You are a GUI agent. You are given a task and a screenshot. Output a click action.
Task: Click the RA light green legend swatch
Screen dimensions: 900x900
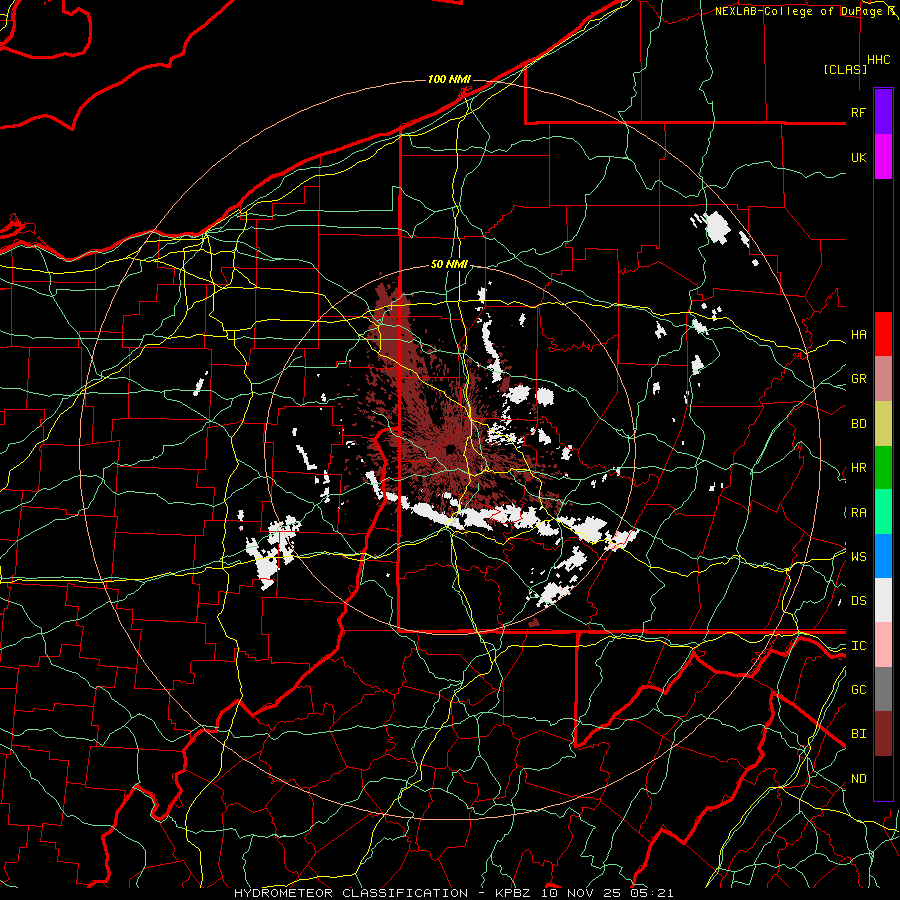pyautogui.click(x=883, y=512)
